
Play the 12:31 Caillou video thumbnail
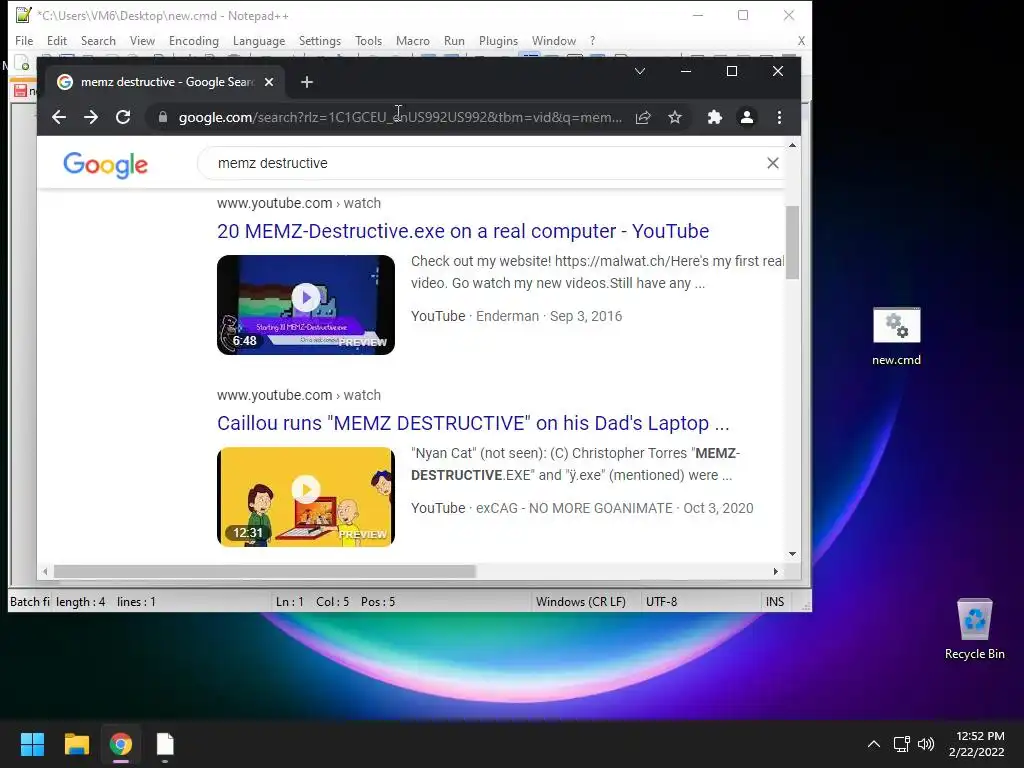(x=306, y=497)
